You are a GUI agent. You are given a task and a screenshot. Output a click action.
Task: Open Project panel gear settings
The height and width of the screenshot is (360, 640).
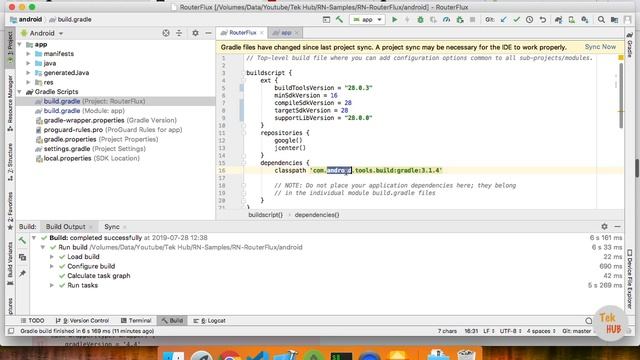pos(196,33)
